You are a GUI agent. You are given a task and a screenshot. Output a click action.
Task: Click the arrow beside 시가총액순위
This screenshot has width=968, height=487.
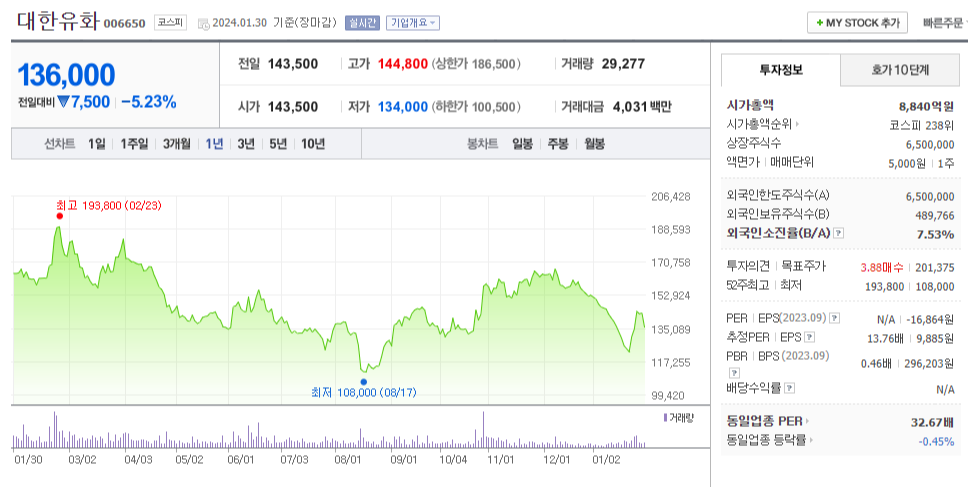click(x=798, y=124)
